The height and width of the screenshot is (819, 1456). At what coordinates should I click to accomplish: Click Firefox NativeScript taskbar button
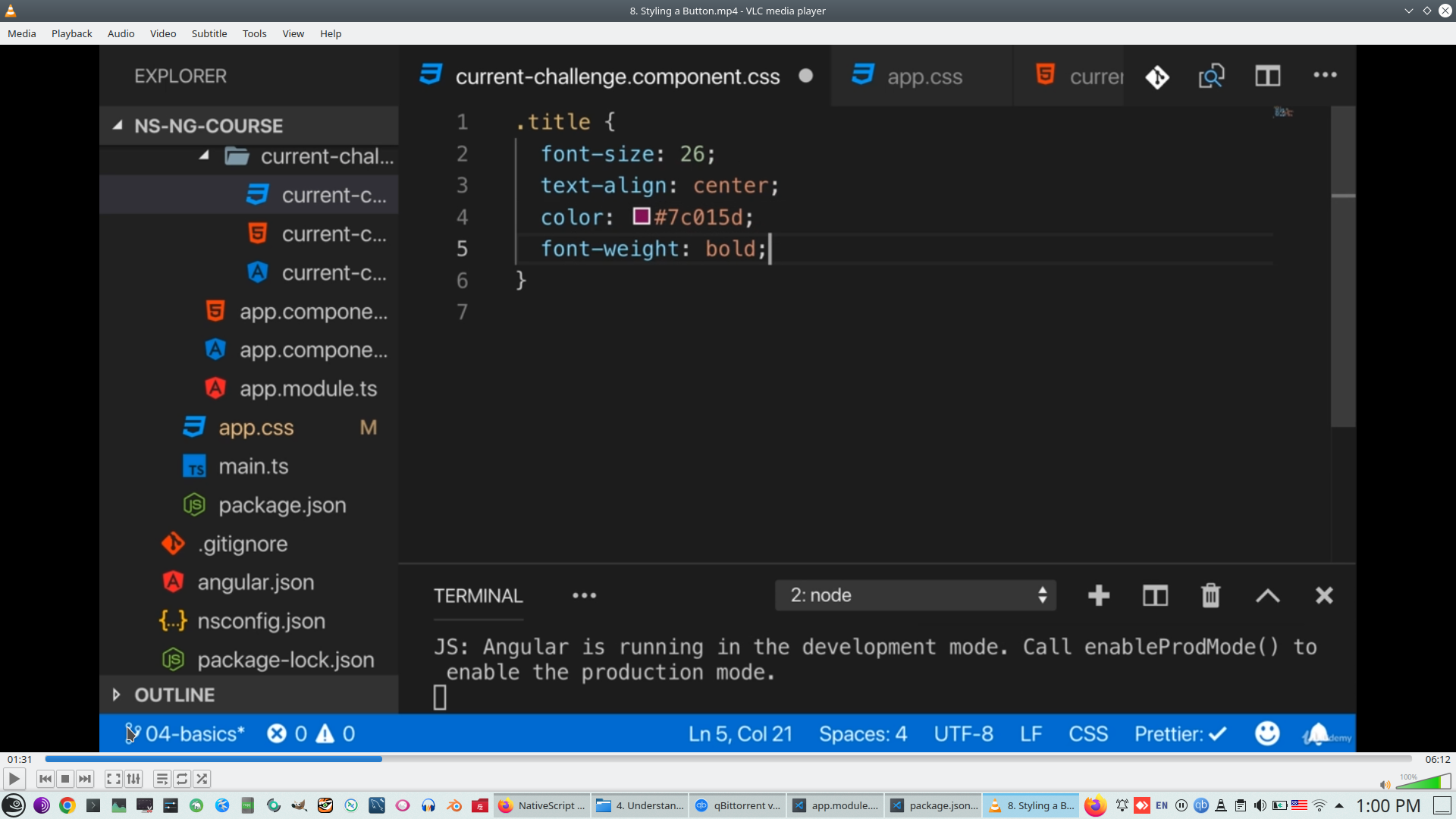542,805
